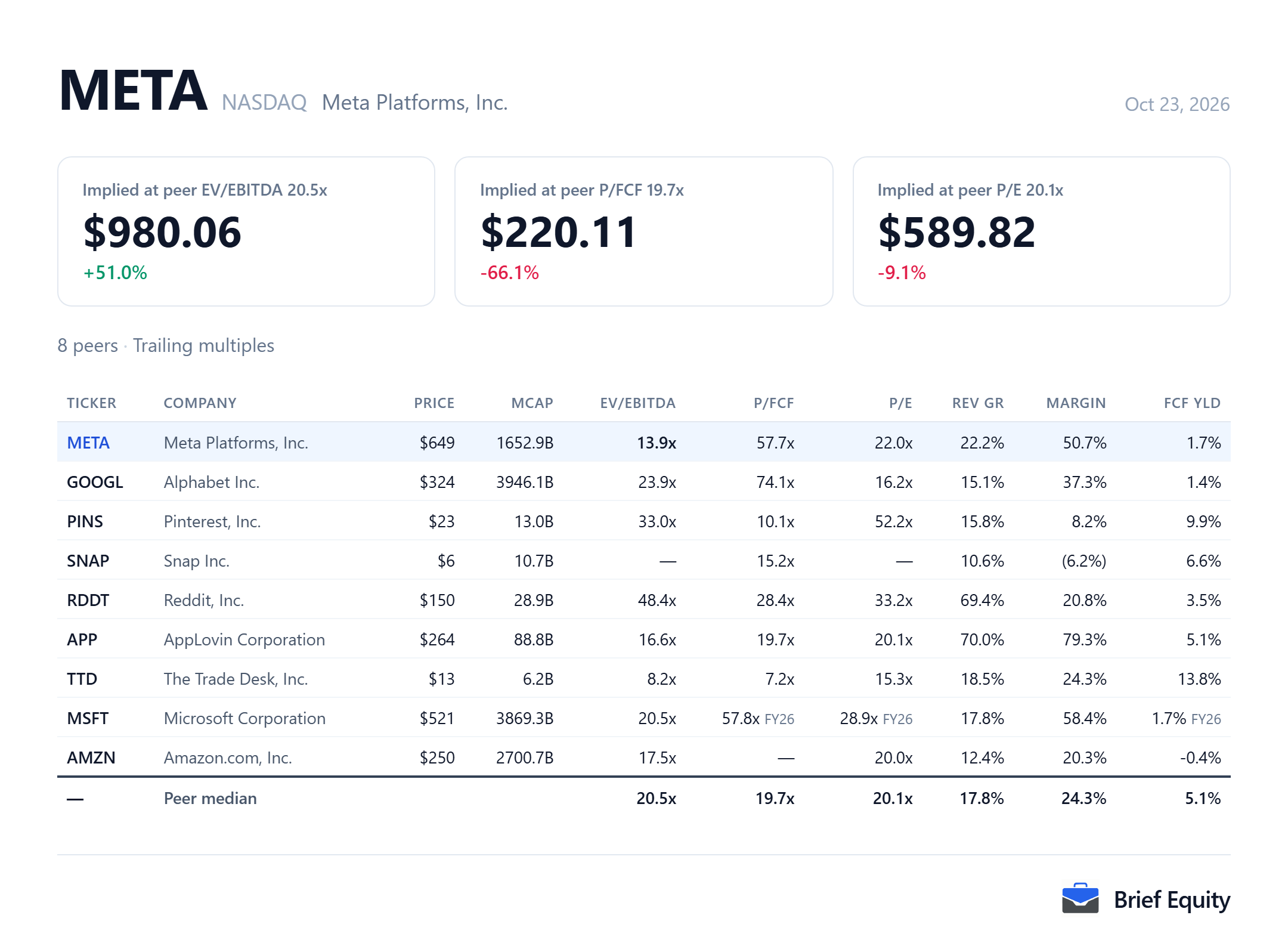This screenshot has width=1288, height=946.
Task: Click the AppLovin Corporation company name
Action: 244,639
